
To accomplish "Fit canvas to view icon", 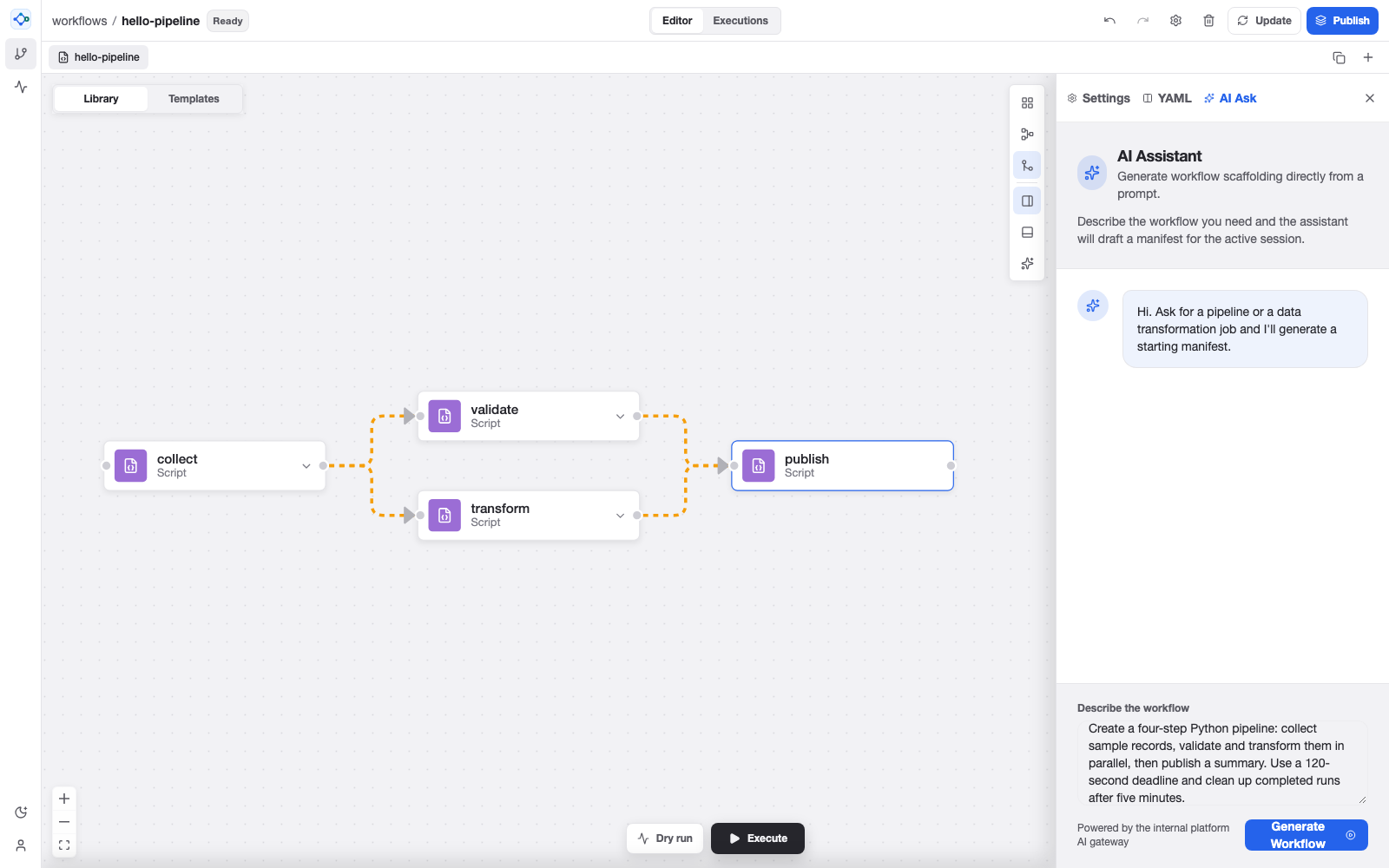I will coord(64,845).
